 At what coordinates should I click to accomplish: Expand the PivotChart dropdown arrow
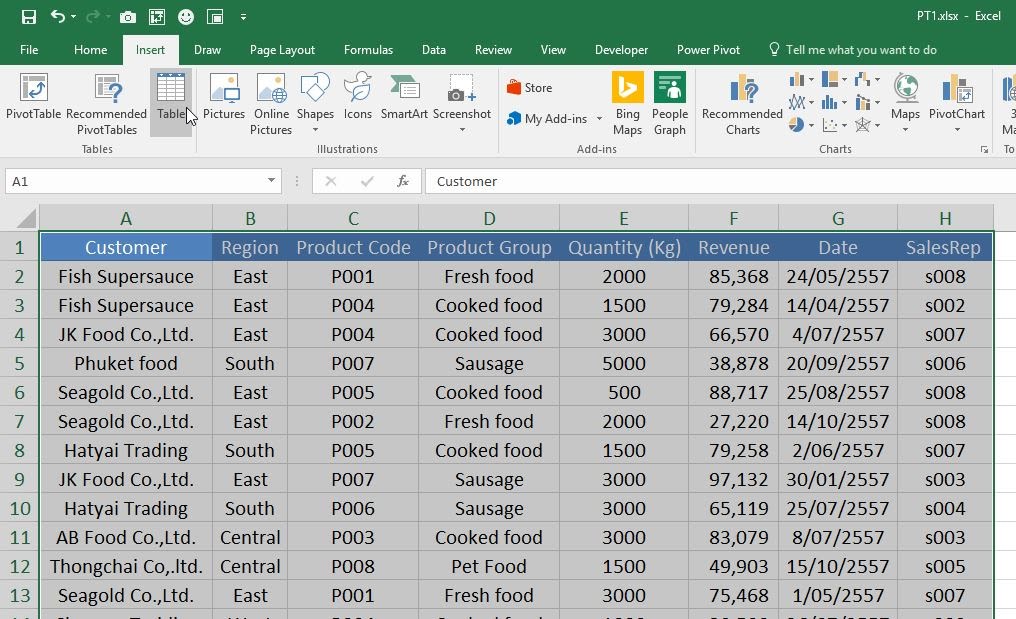(957, 130)
